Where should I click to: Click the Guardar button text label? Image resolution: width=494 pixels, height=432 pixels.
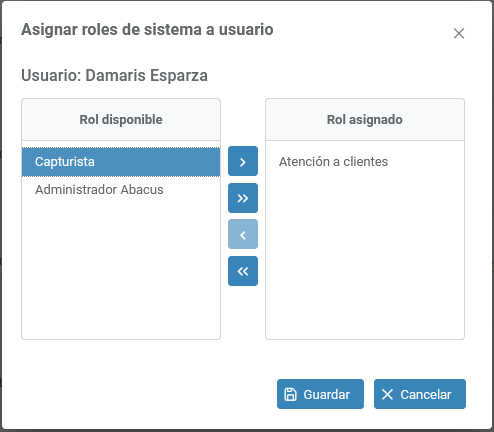pos(326,395)
